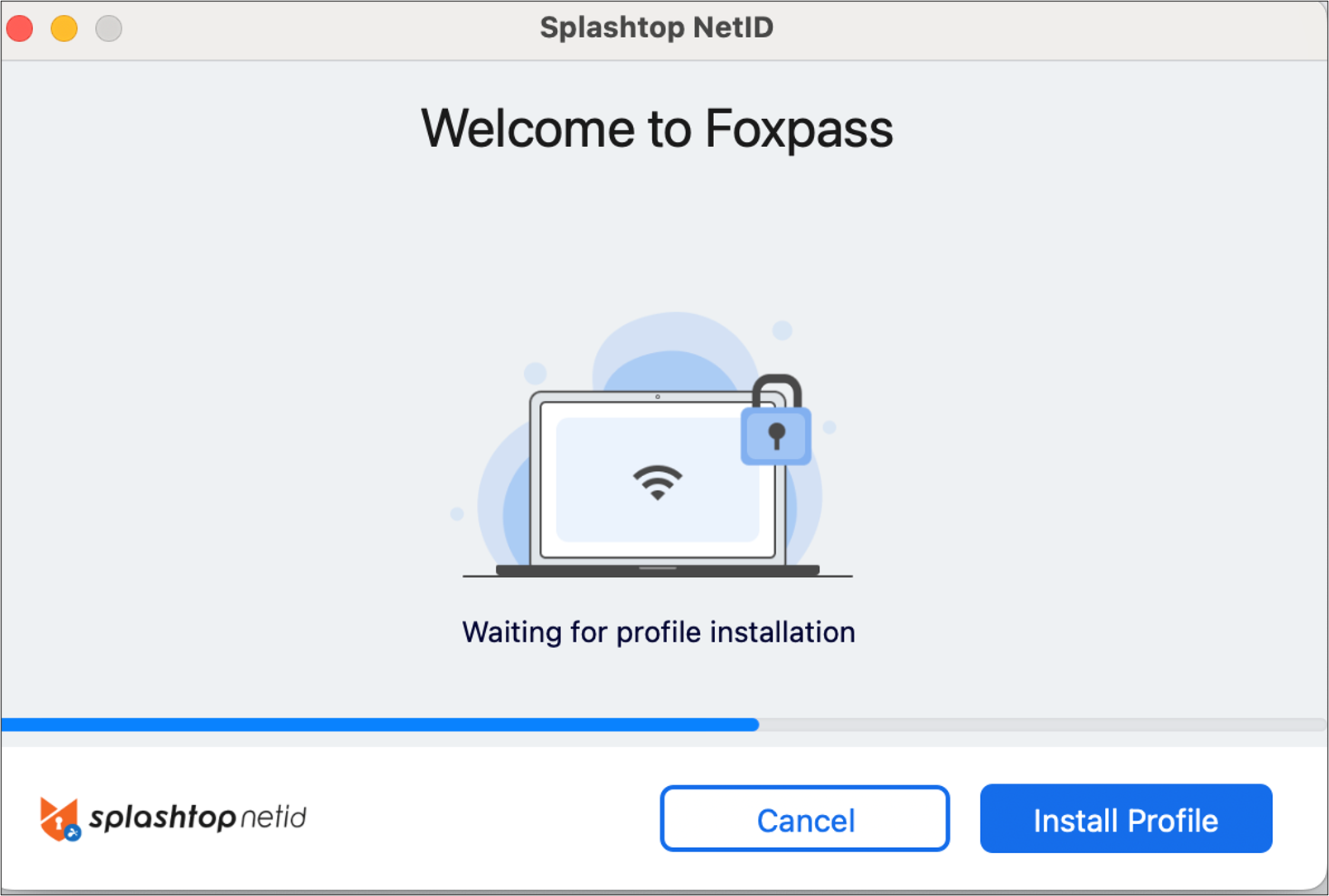Click the installation progress bar
This screenshot has width=1329, height=896.
click(664, 725)
